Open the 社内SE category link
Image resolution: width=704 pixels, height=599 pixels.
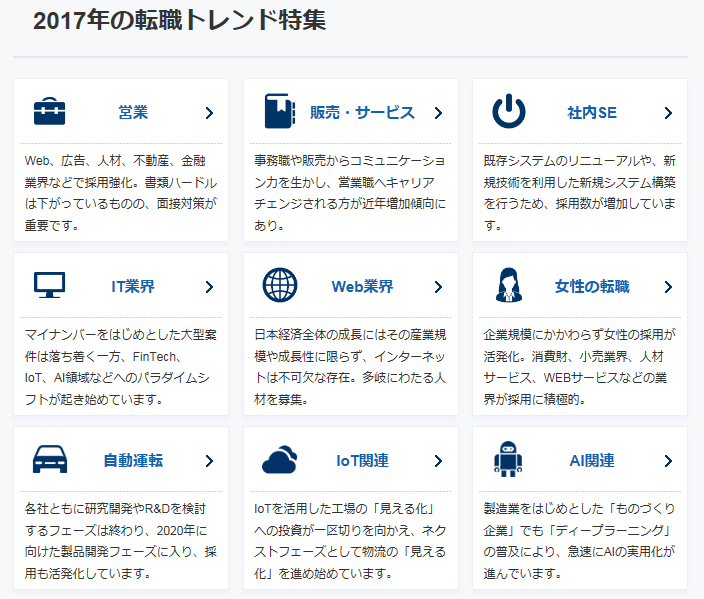(x=592, y=112)
